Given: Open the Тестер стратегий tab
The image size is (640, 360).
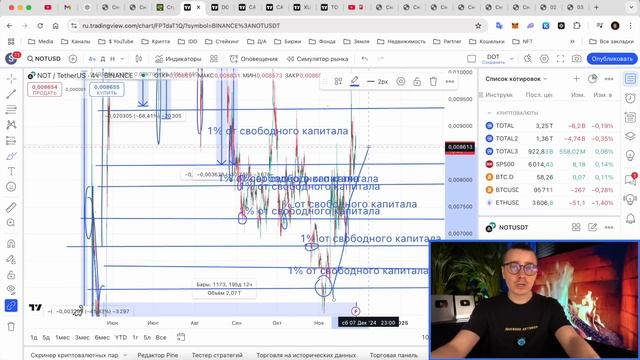Looking at the screenshot, I should click(x=217, y=355).
